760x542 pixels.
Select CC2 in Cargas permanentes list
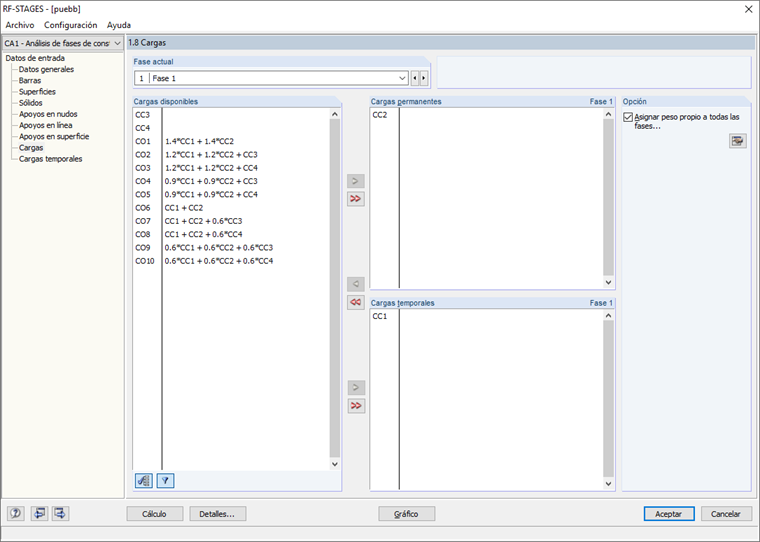tap(487, 115)
